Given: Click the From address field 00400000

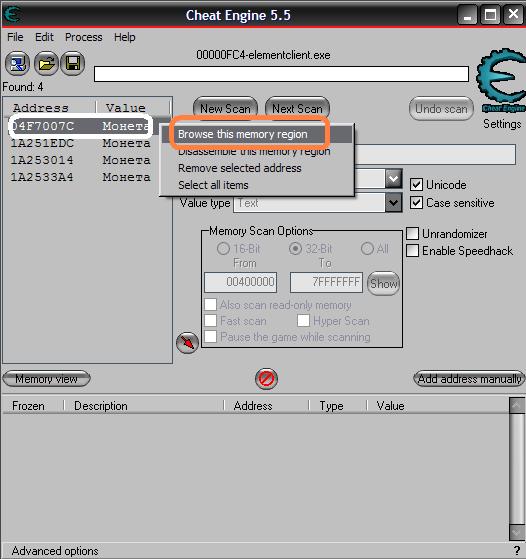Looking at the screenshot, I should tap(240, 282).
